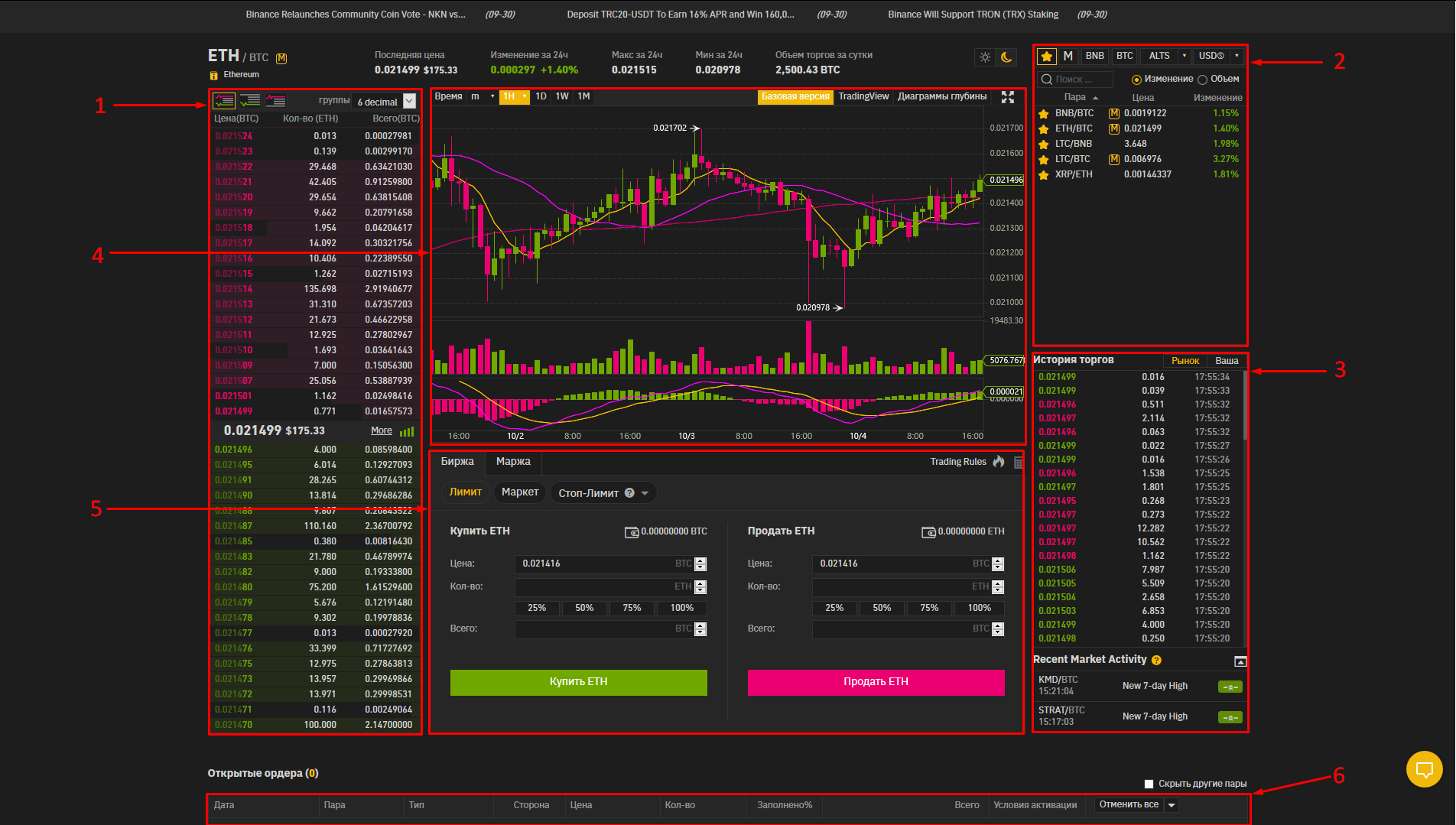Click the ETH wallet balance icon in sell form

[x=928, y=532]
